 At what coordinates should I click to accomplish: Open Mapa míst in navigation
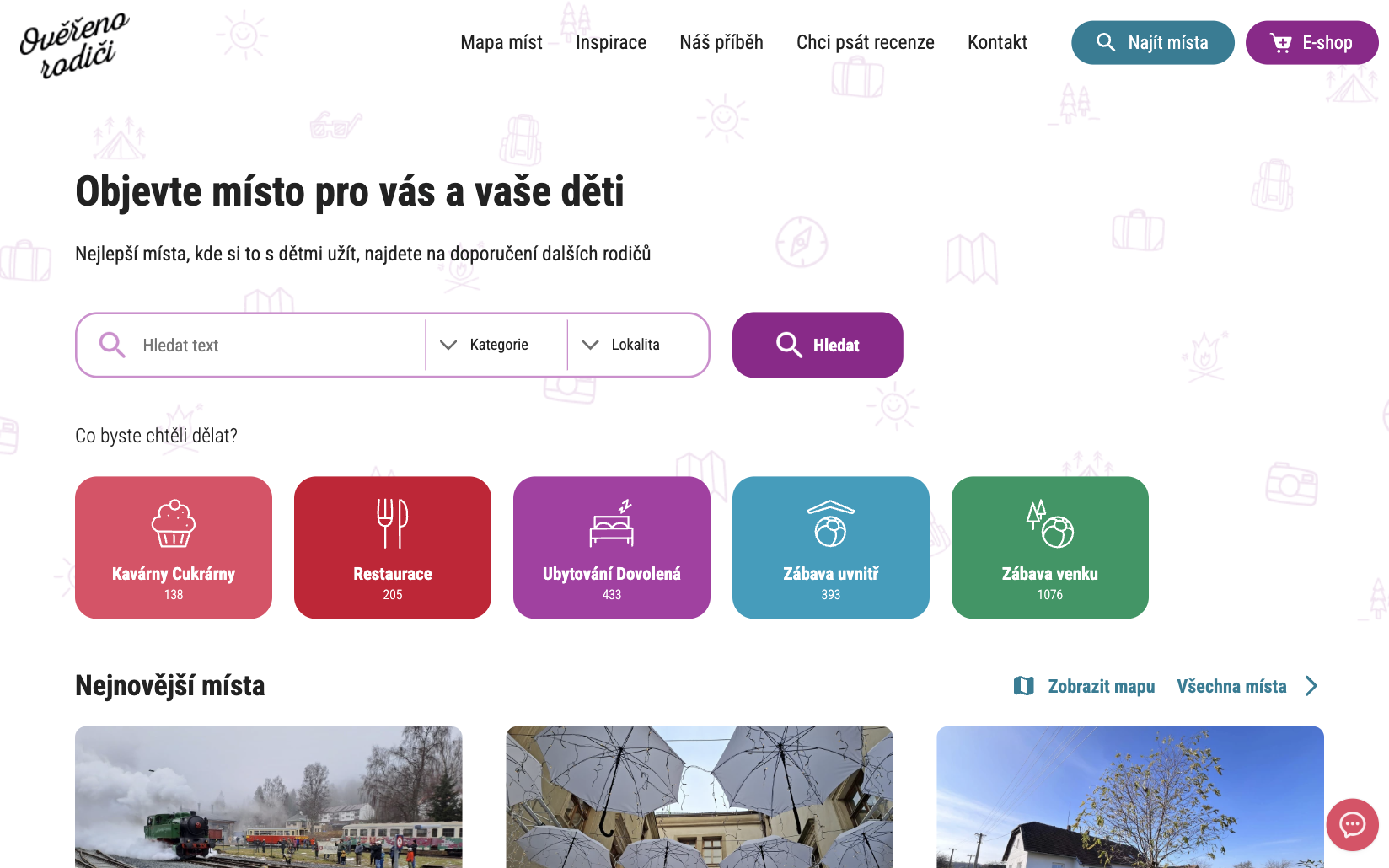click(x=501, y=42)
